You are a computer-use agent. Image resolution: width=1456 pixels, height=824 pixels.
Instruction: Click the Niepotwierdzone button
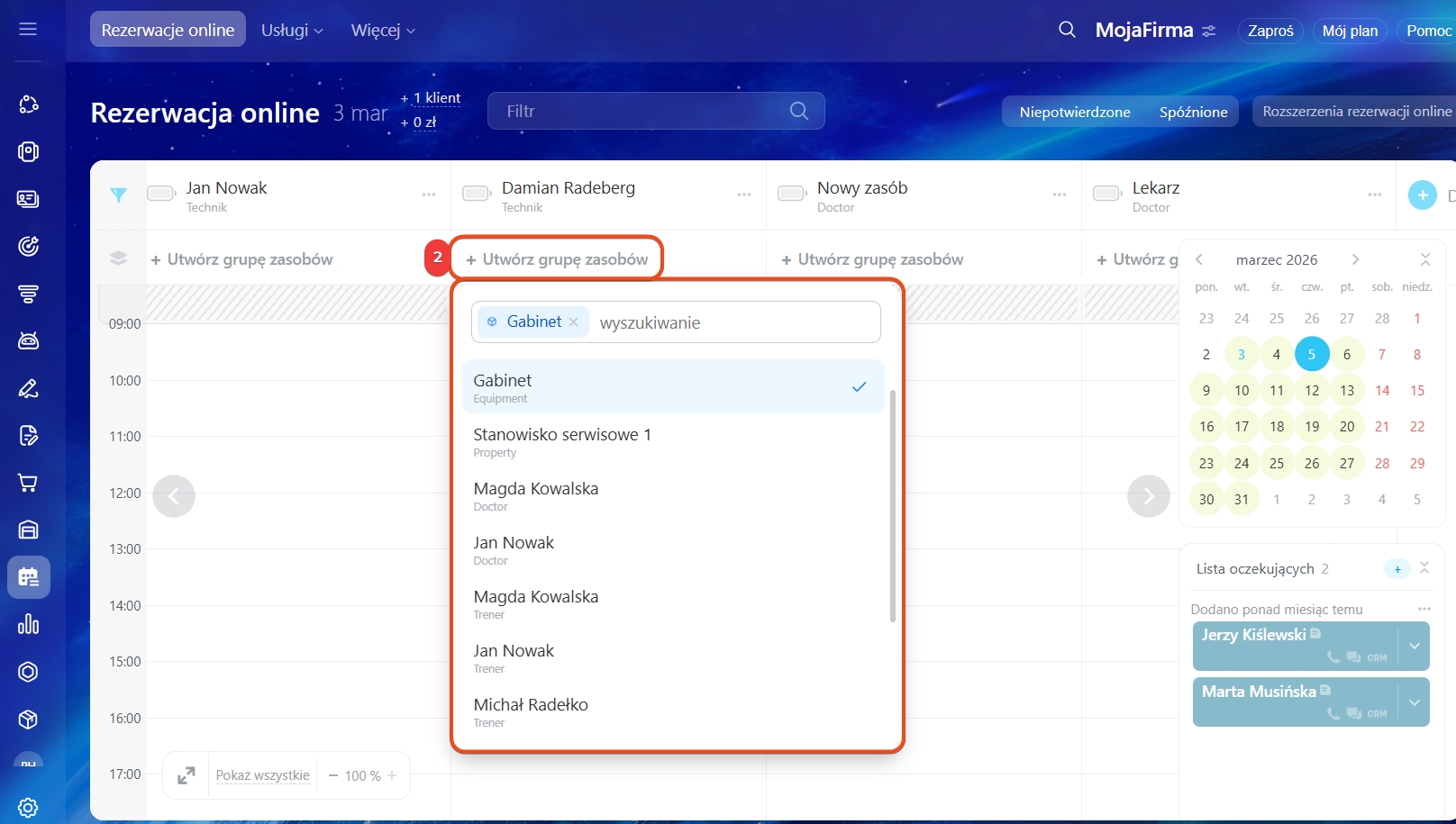[x=1074, y=112]
